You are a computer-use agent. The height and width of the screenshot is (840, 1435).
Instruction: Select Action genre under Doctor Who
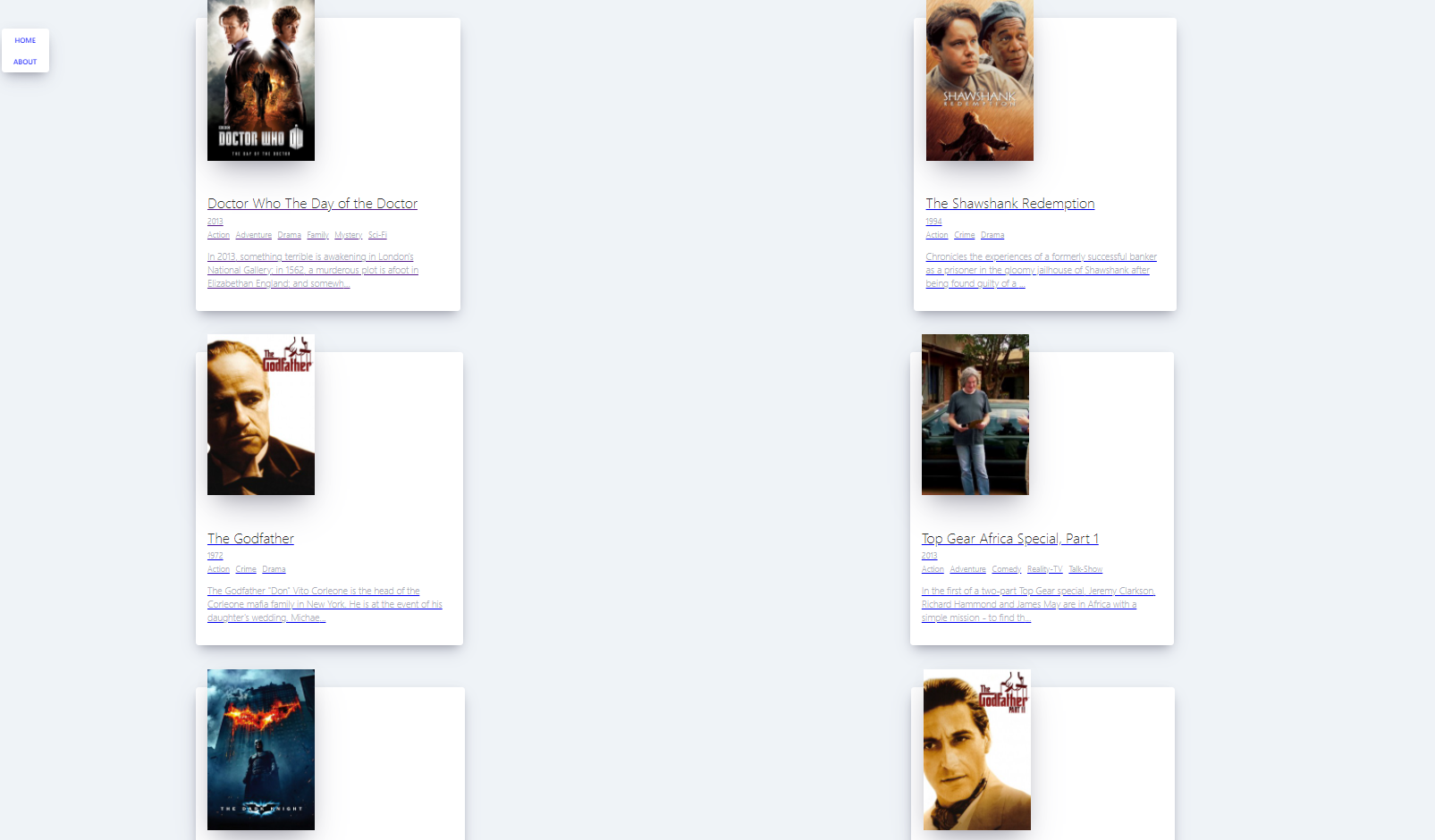pyautogui.click(x=218, y=235)
